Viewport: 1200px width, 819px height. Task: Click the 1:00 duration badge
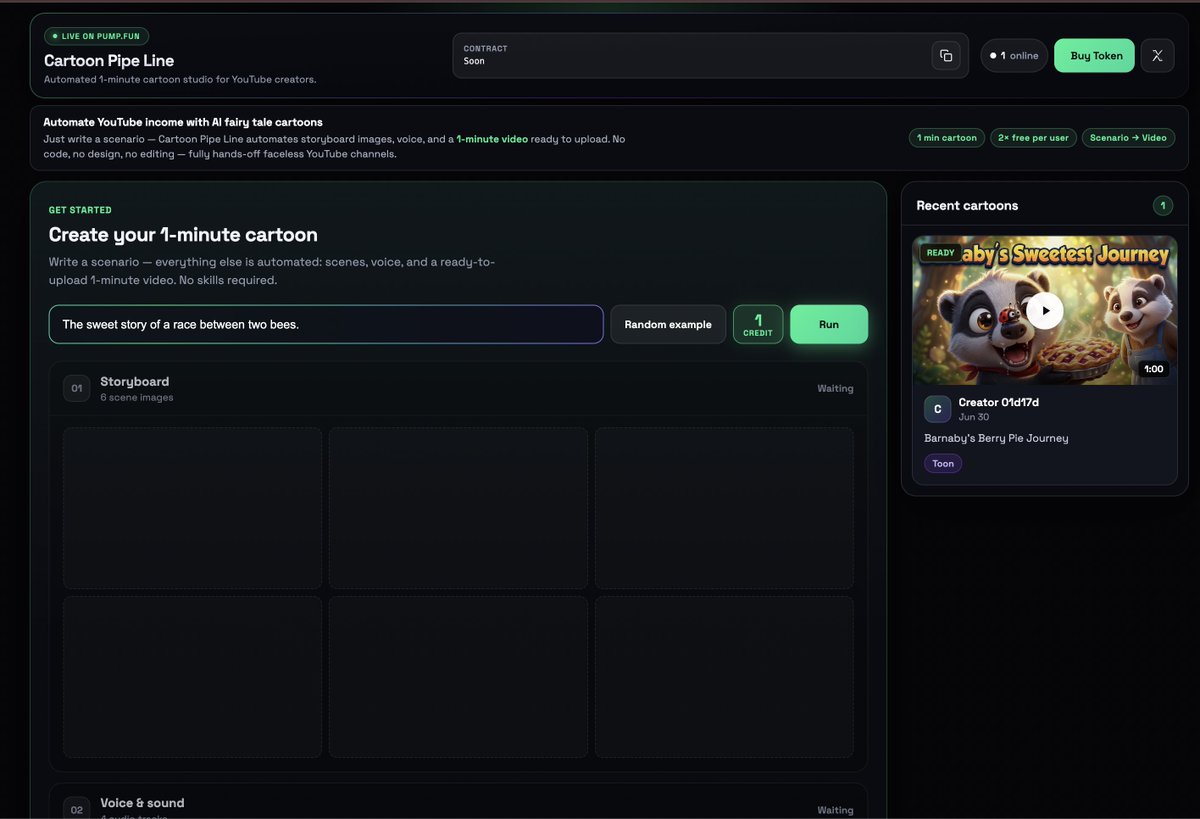click(1154, 369)
